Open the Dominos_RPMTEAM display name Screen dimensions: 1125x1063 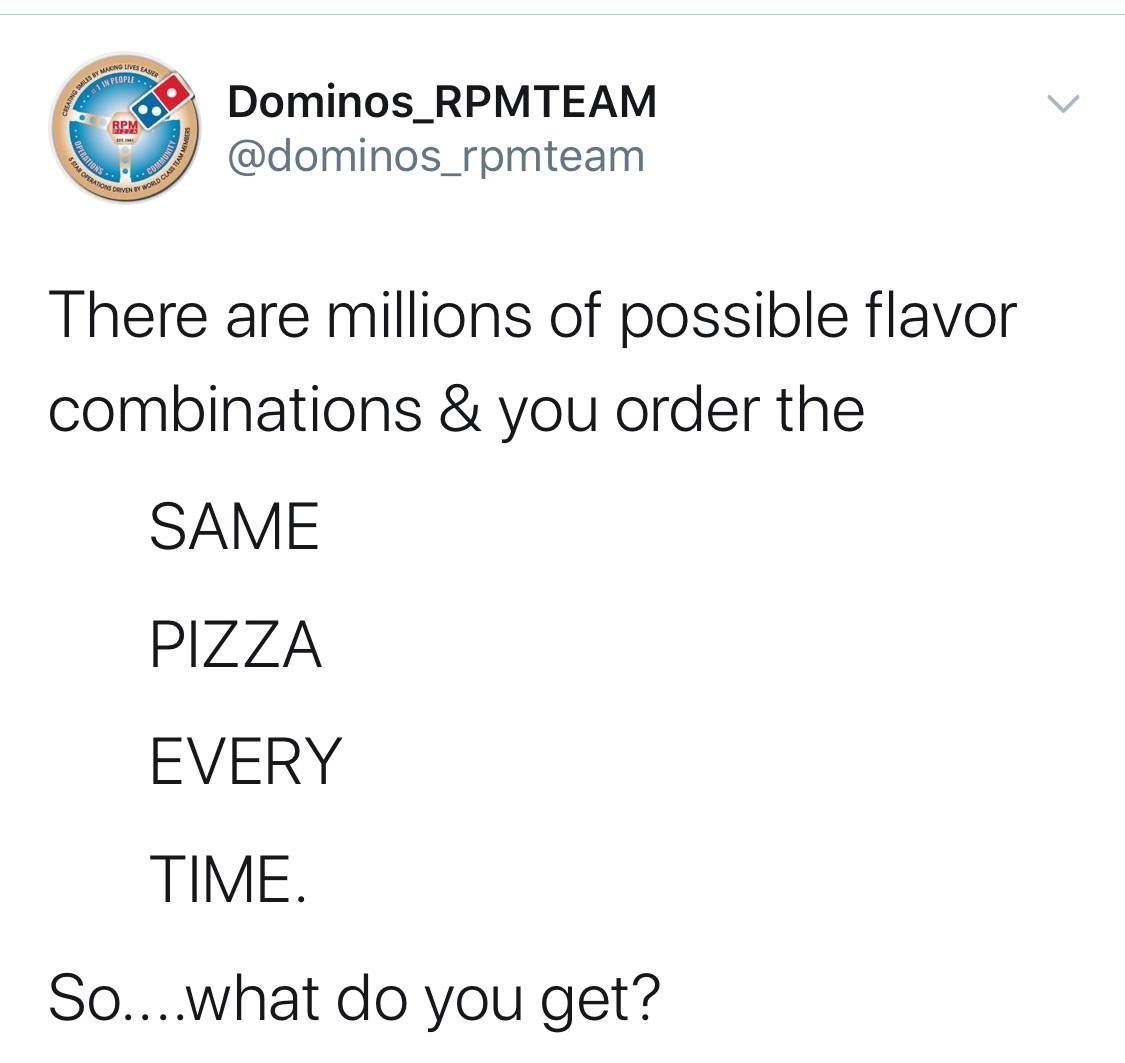pos(442,102)
